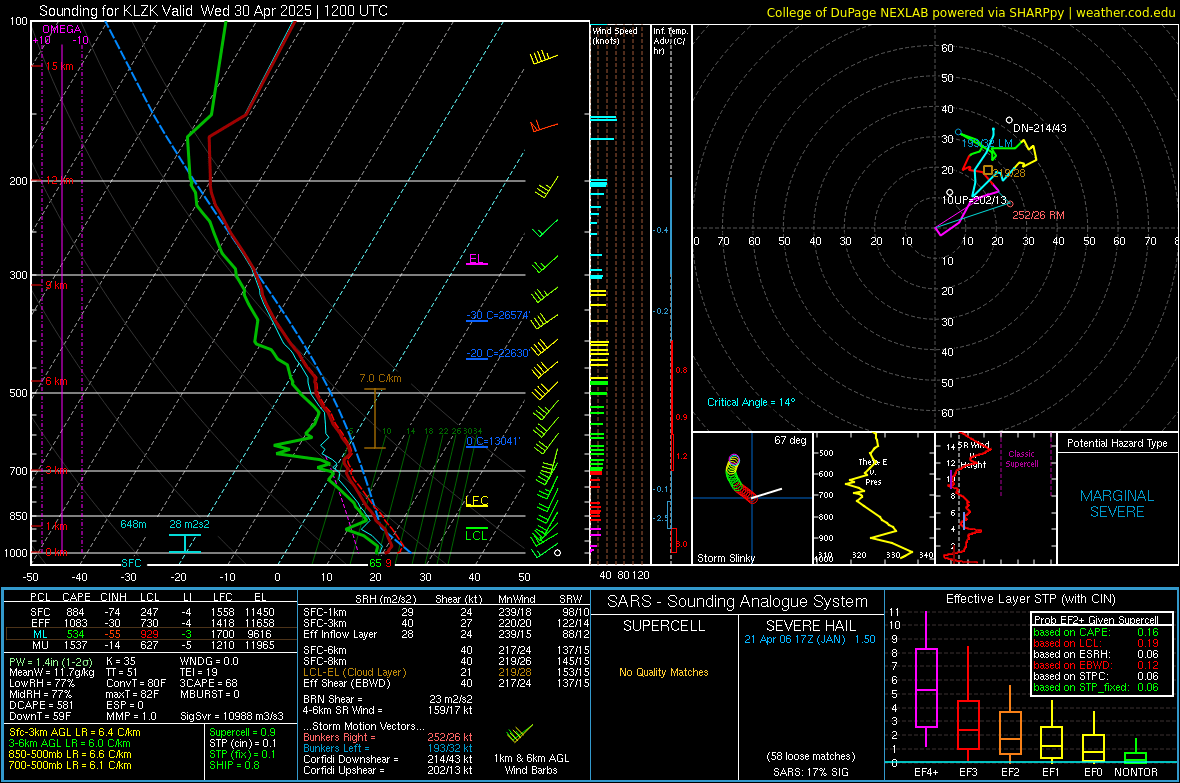Click the red '6 km' height marker
The image size is (1180, 783).
pos(57,382)
